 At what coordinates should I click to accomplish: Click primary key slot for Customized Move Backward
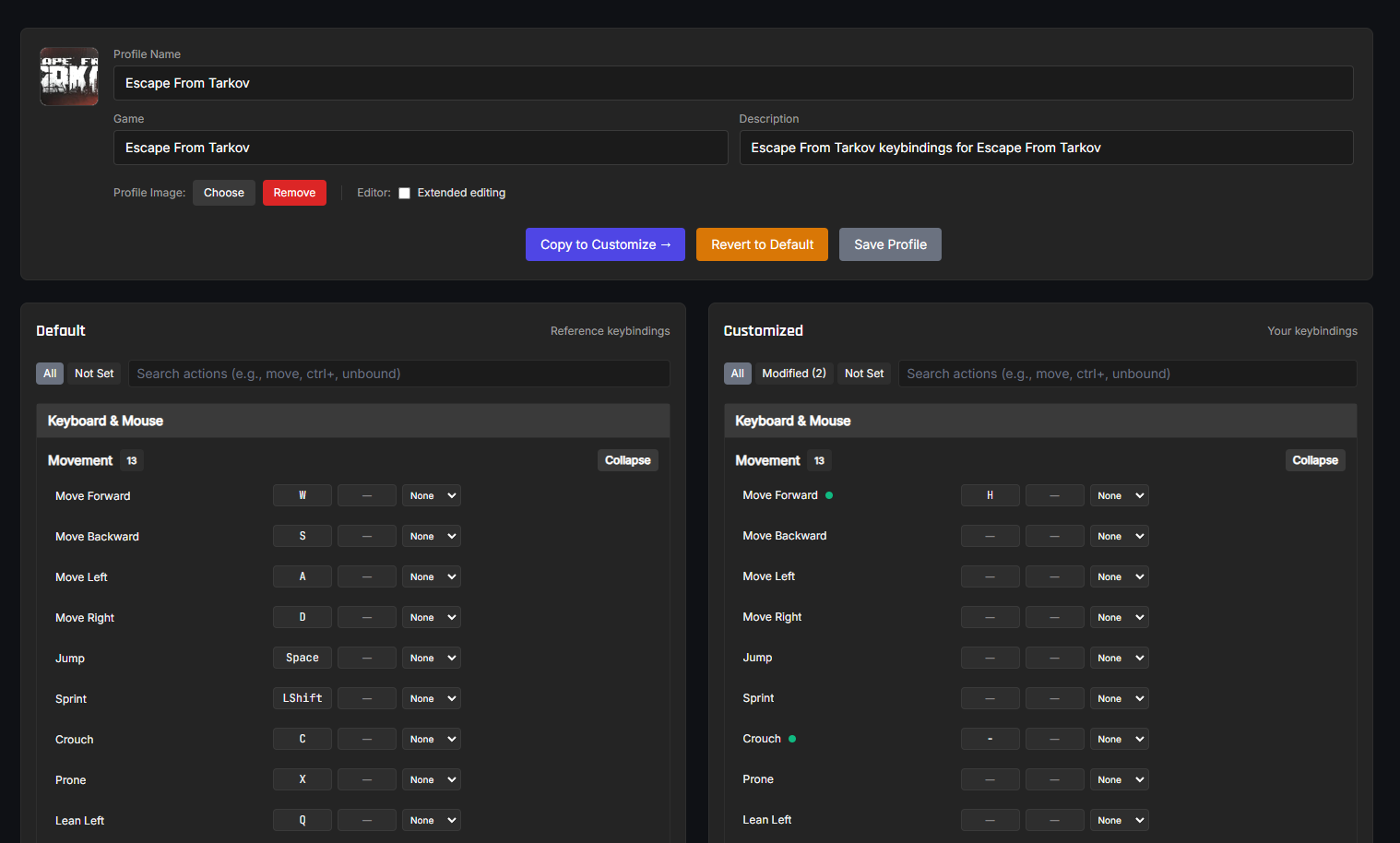(991, 536)
